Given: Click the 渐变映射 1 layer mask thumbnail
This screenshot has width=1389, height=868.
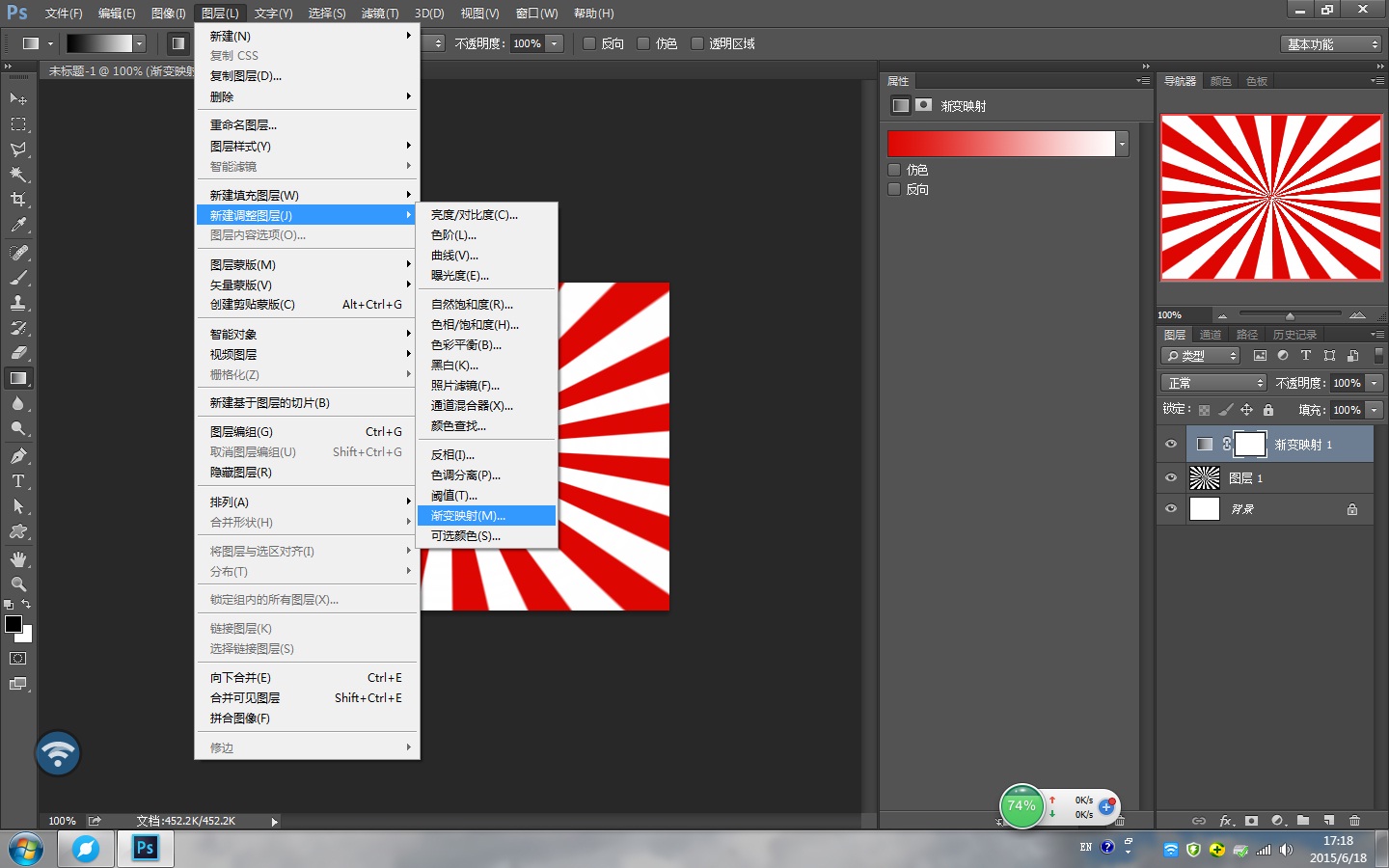Looking at the screenshot, I should tap(1250, 444).
